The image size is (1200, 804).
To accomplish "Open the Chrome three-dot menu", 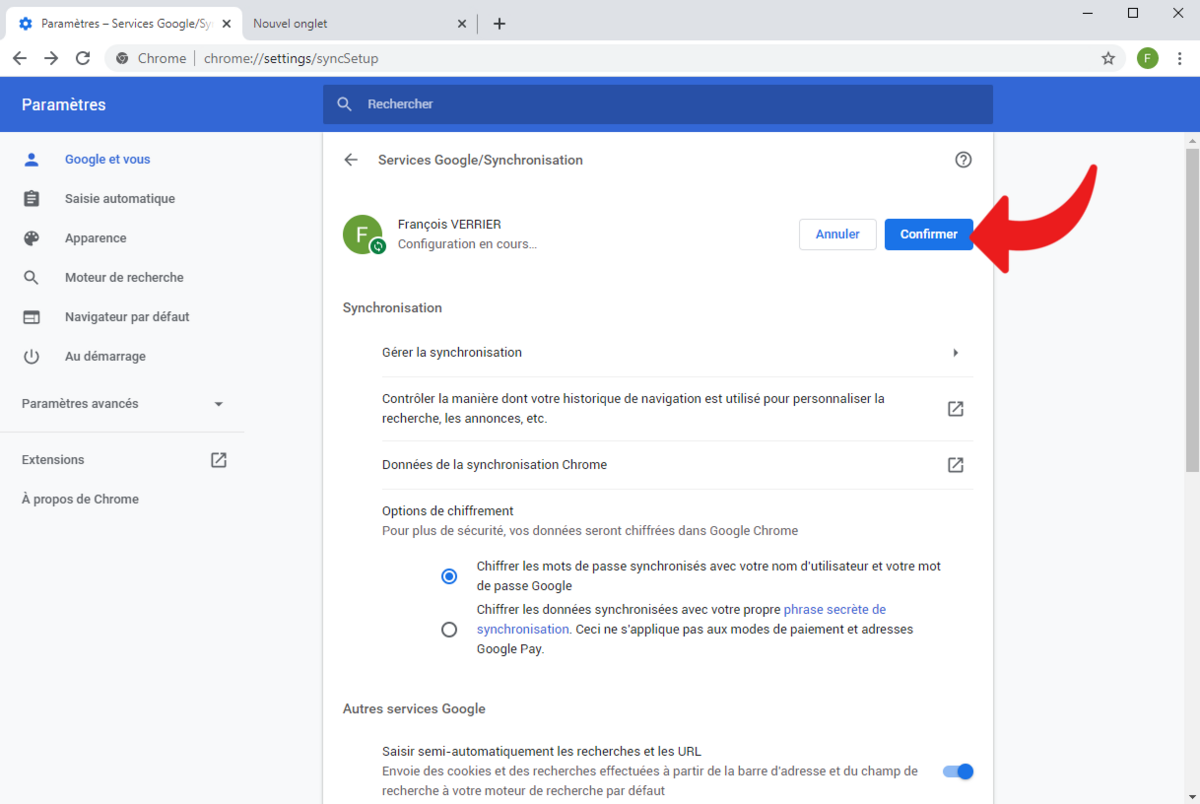I will (x=1180, y=58).
